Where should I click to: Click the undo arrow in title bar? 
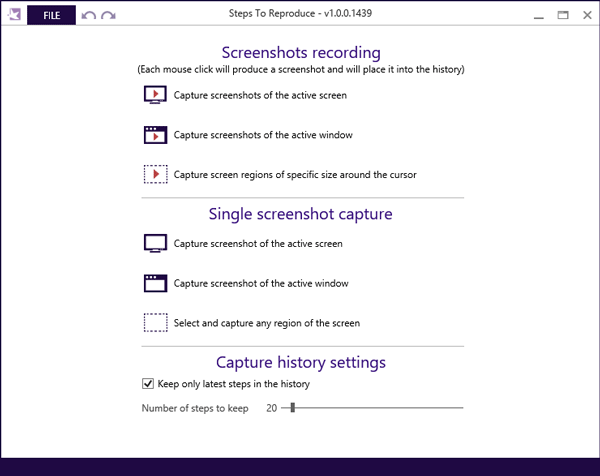coord(88,15)
